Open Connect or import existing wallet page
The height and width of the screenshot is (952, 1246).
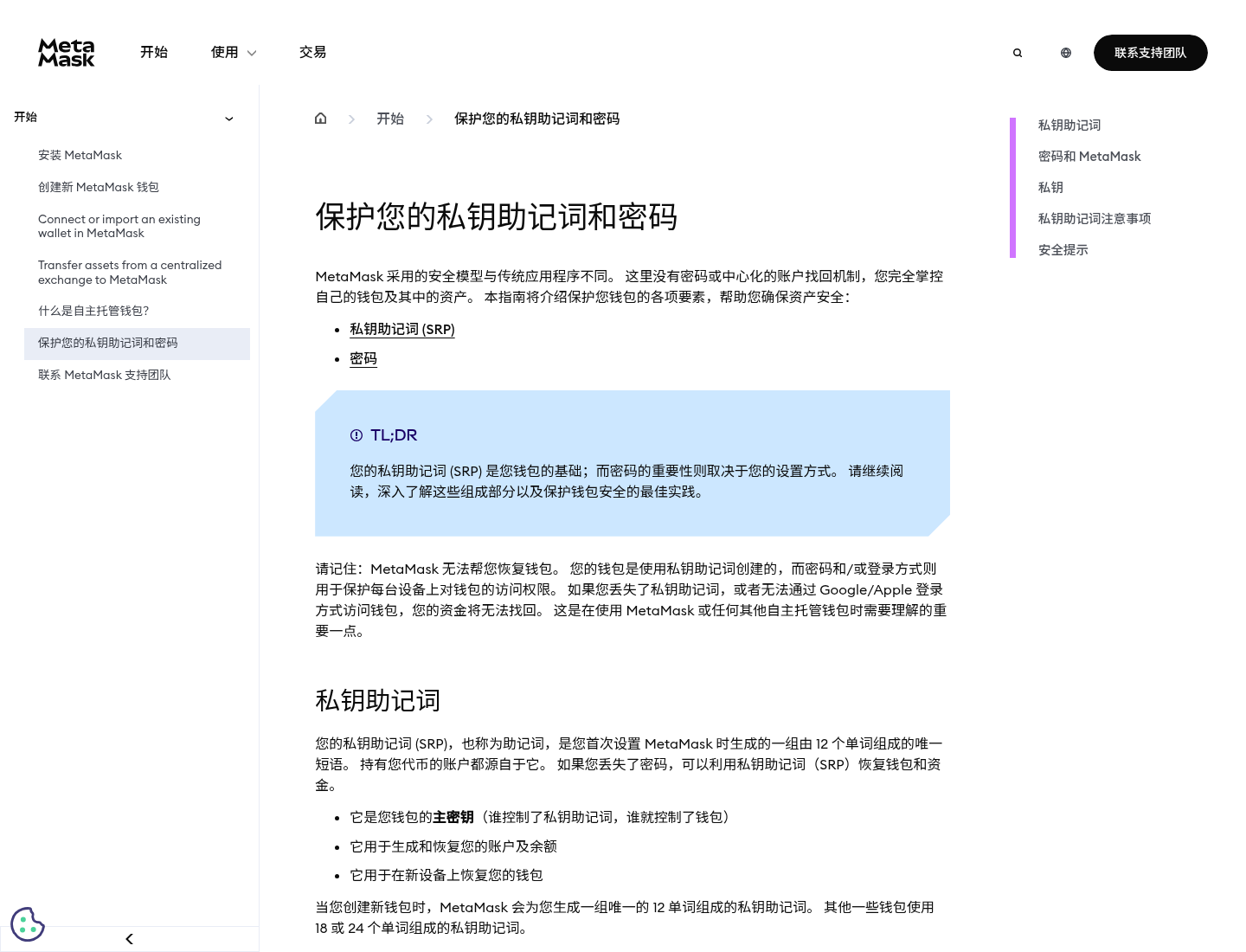click(x=119, y=226)
